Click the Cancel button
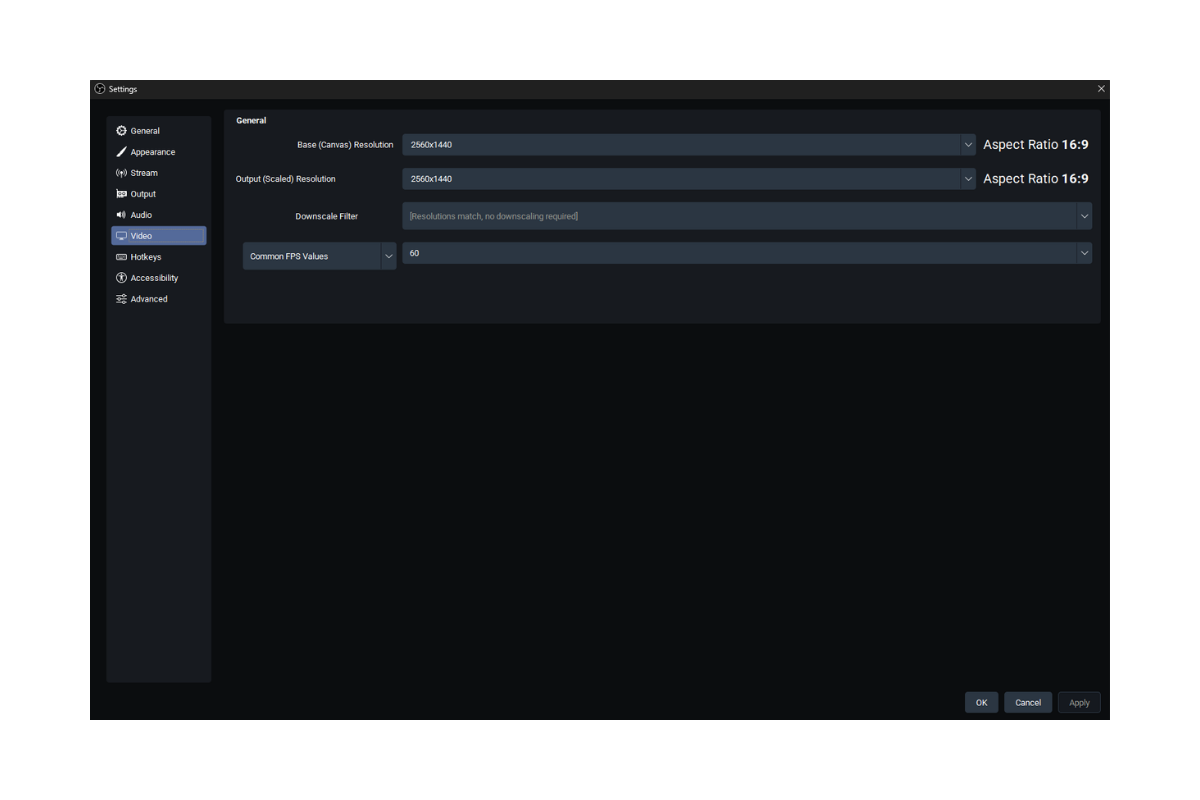Image resolution: width=1200 pixels, height=800 pixels. [1028, 703]
